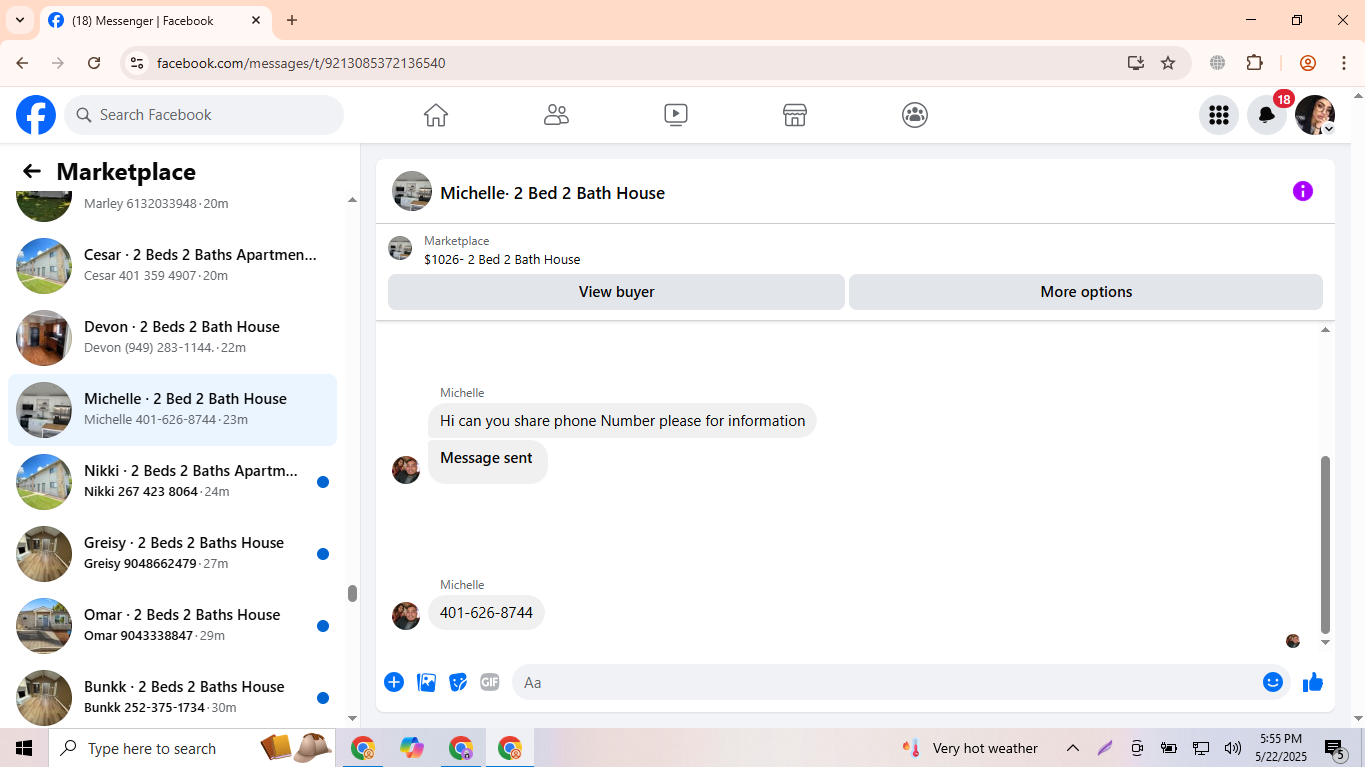
Task: Click the conversation list scrollbar thumb
Action: click(x=352, y=593)
